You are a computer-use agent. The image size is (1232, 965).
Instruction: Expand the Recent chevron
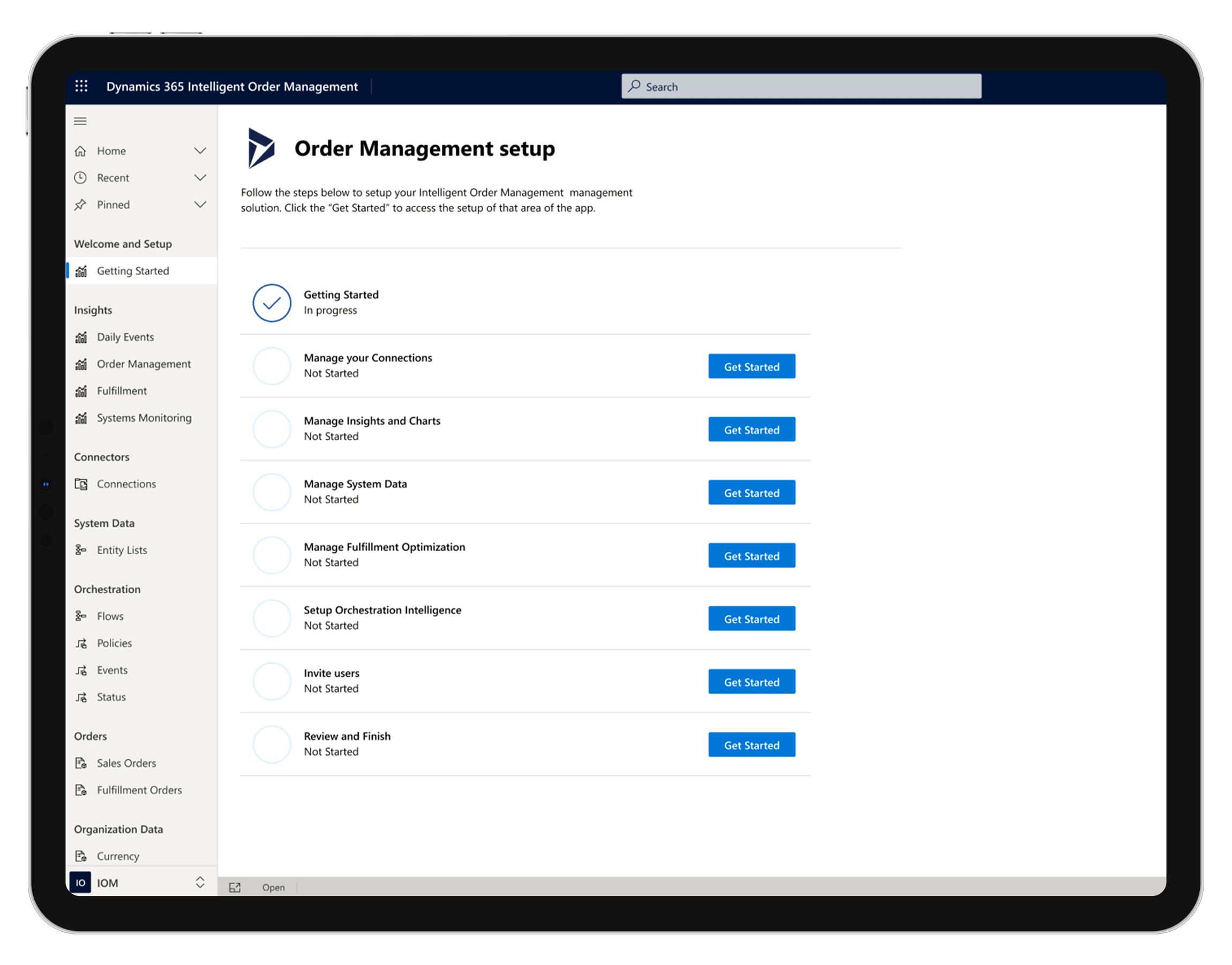(200, 177)
